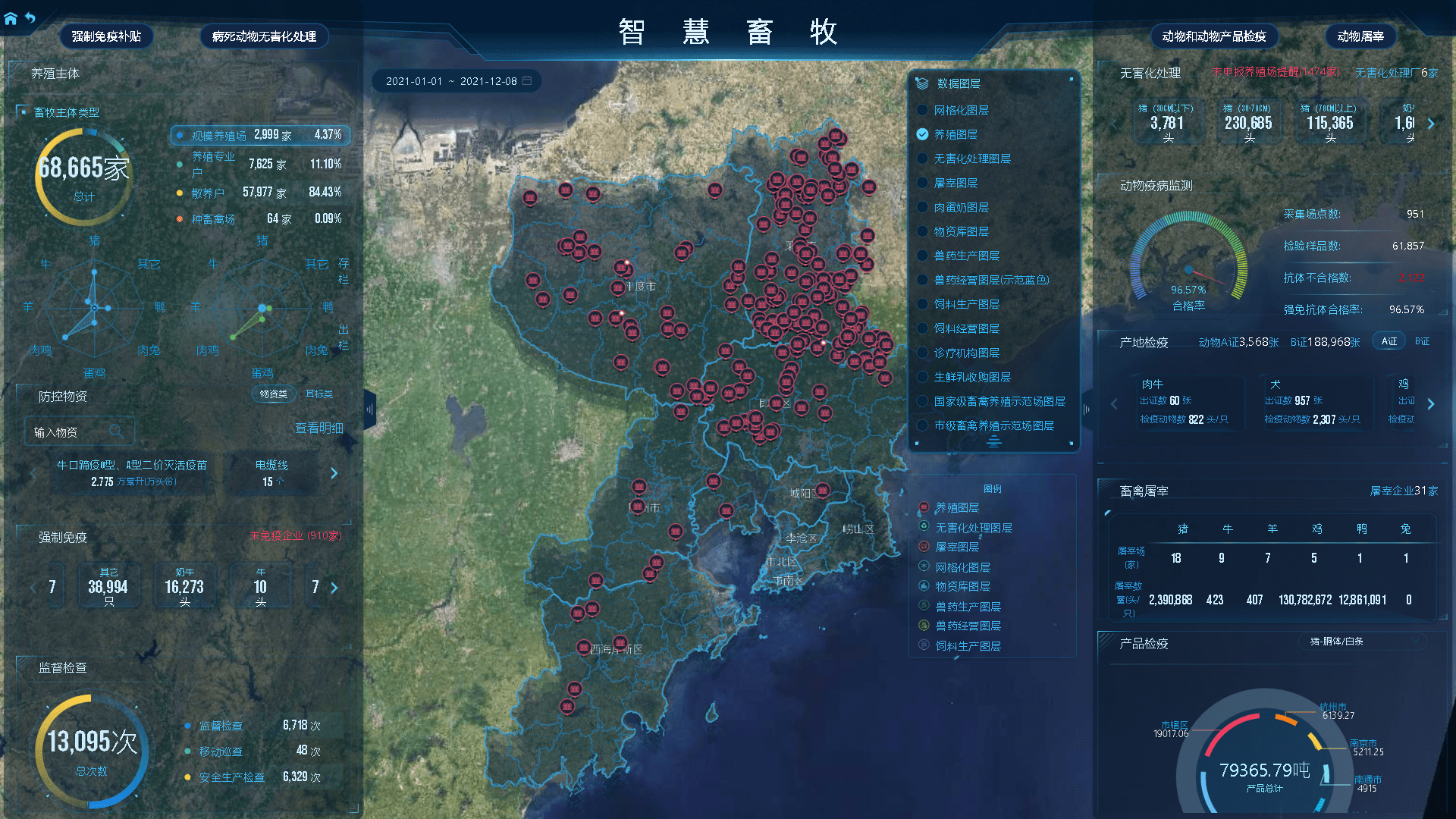Image resolution: width=1456 pixels, height=819 pixels.
Task: Click the legend icon for 物资库图层
Action: (x=924, y=586)
